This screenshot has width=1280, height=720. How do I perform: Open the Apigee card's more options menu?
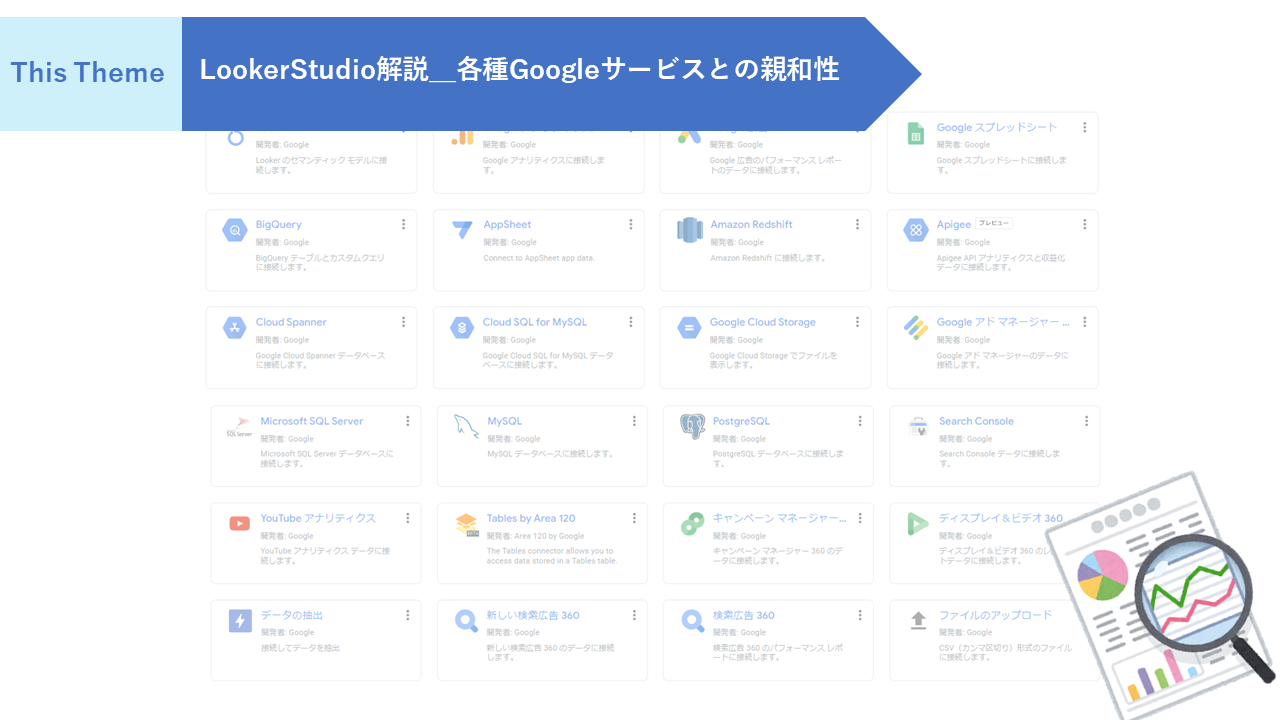click(1085, 224)
